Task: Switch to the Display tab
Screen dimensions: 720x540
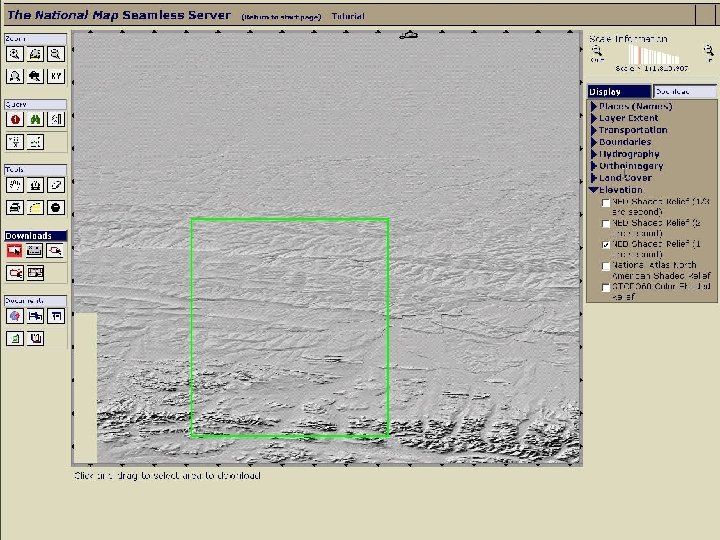Action: point(619,92)
